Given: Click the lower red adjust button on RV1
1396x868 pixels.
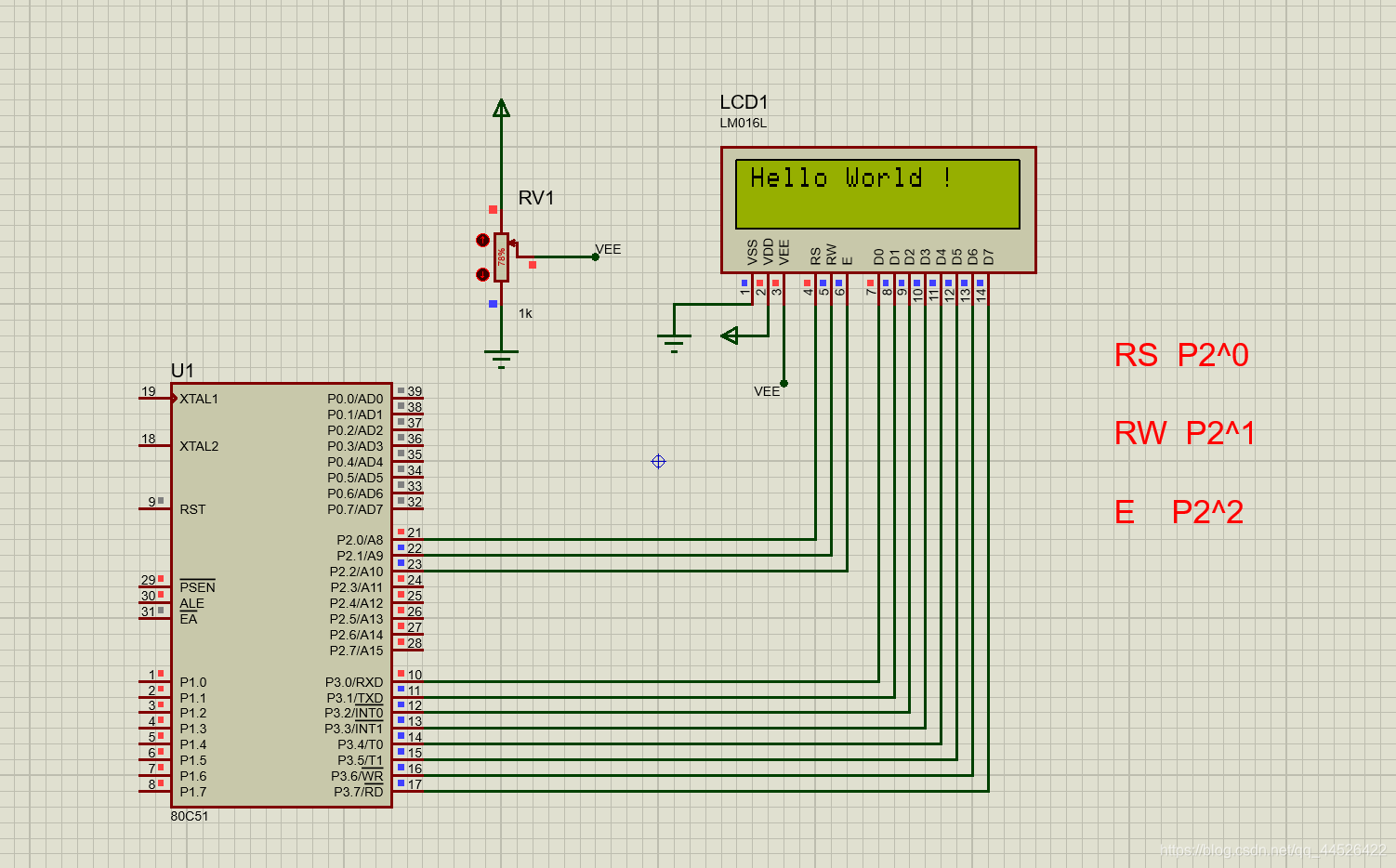Looking at the screenshot, I should tap(482, 274).
